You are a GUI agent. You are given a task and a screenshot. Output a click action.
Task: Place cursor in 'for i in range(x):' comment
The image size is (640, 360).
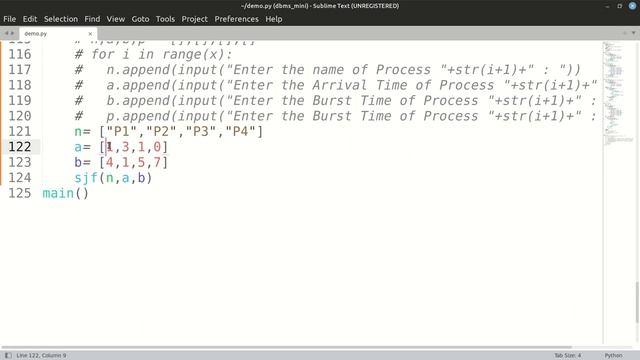click(x=153, y=54)
